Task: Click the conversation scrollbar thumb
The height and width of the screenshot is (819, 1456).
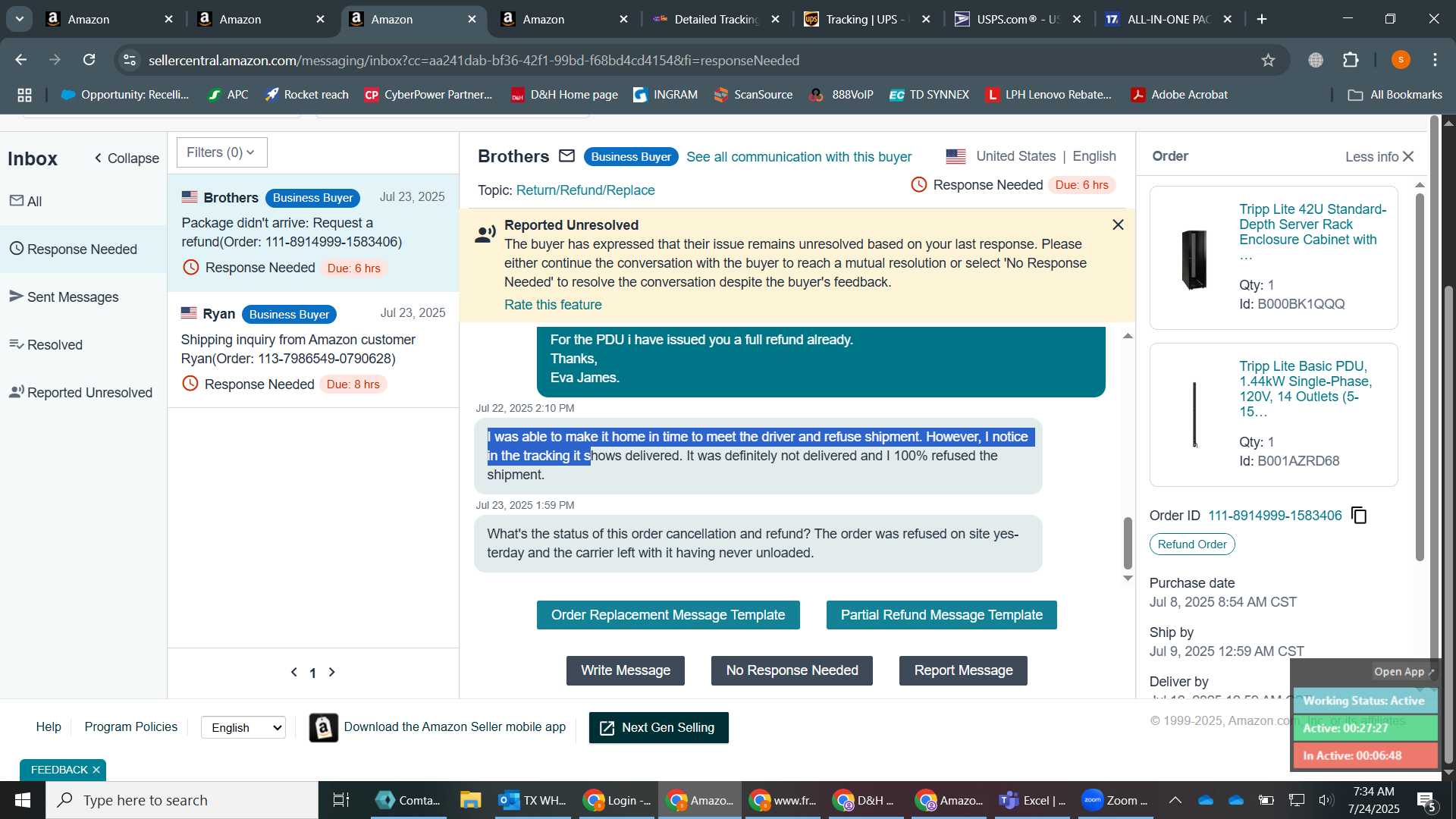Action: point(1128,543)
